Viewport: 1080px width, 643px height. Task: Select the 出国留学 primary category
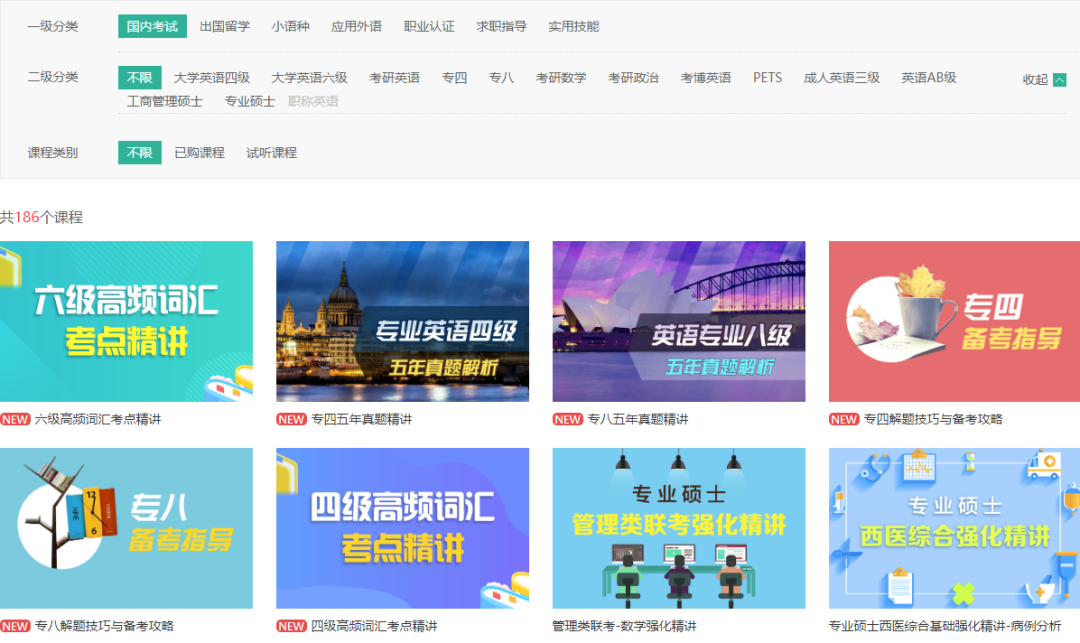point(224,27)
